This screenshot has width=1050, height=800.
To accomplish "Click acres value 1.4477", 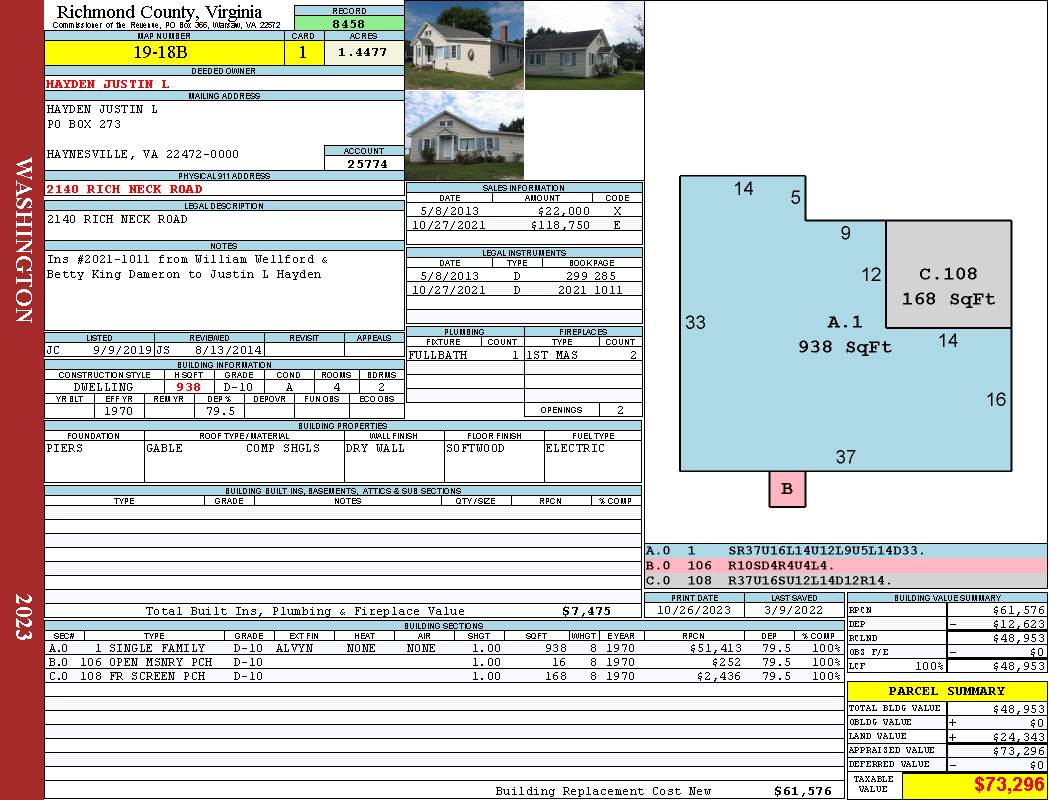I will coord(362,52).
